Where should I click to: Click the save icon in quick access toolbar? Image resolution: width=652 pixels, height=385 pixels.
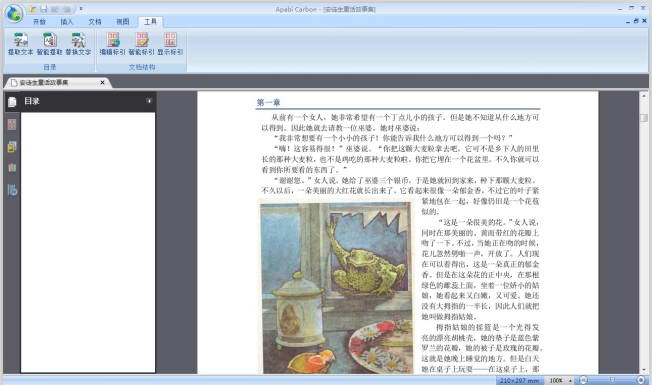[44, 9]
